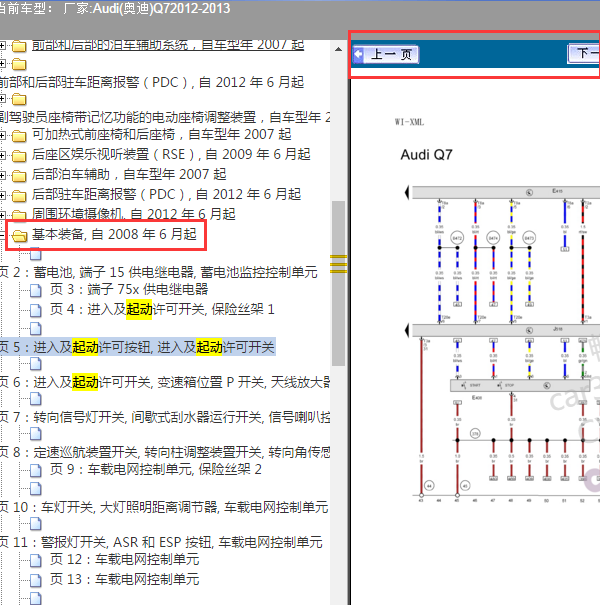The image size is (600, 605).
Task: Click folder icon of 前部和后部的泊车辅助系统
Action: point(19,46)
